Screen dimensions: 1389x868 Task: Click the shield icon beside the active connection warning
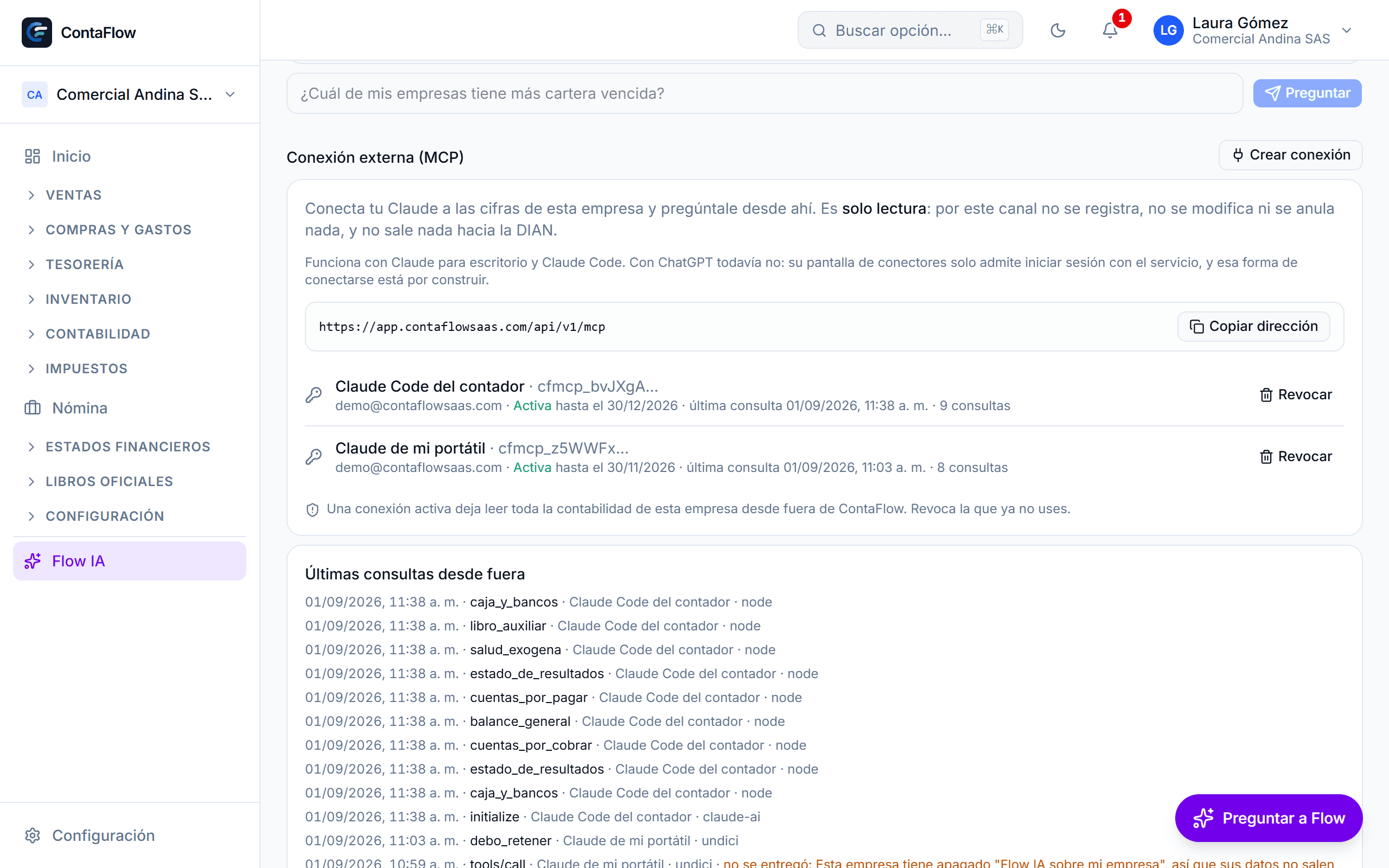pyautogui.click(x=312, y=510)
